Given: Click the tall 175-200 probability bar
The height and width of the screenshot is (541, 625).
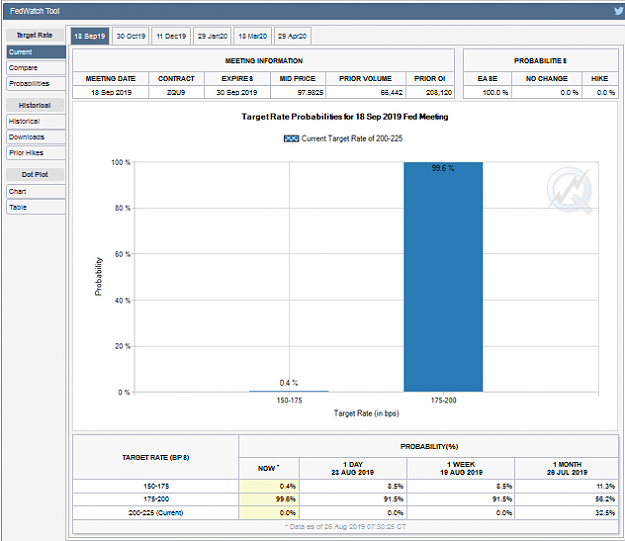Looking at the screenshot, I should pyautogui.click(x=443, y=277).
